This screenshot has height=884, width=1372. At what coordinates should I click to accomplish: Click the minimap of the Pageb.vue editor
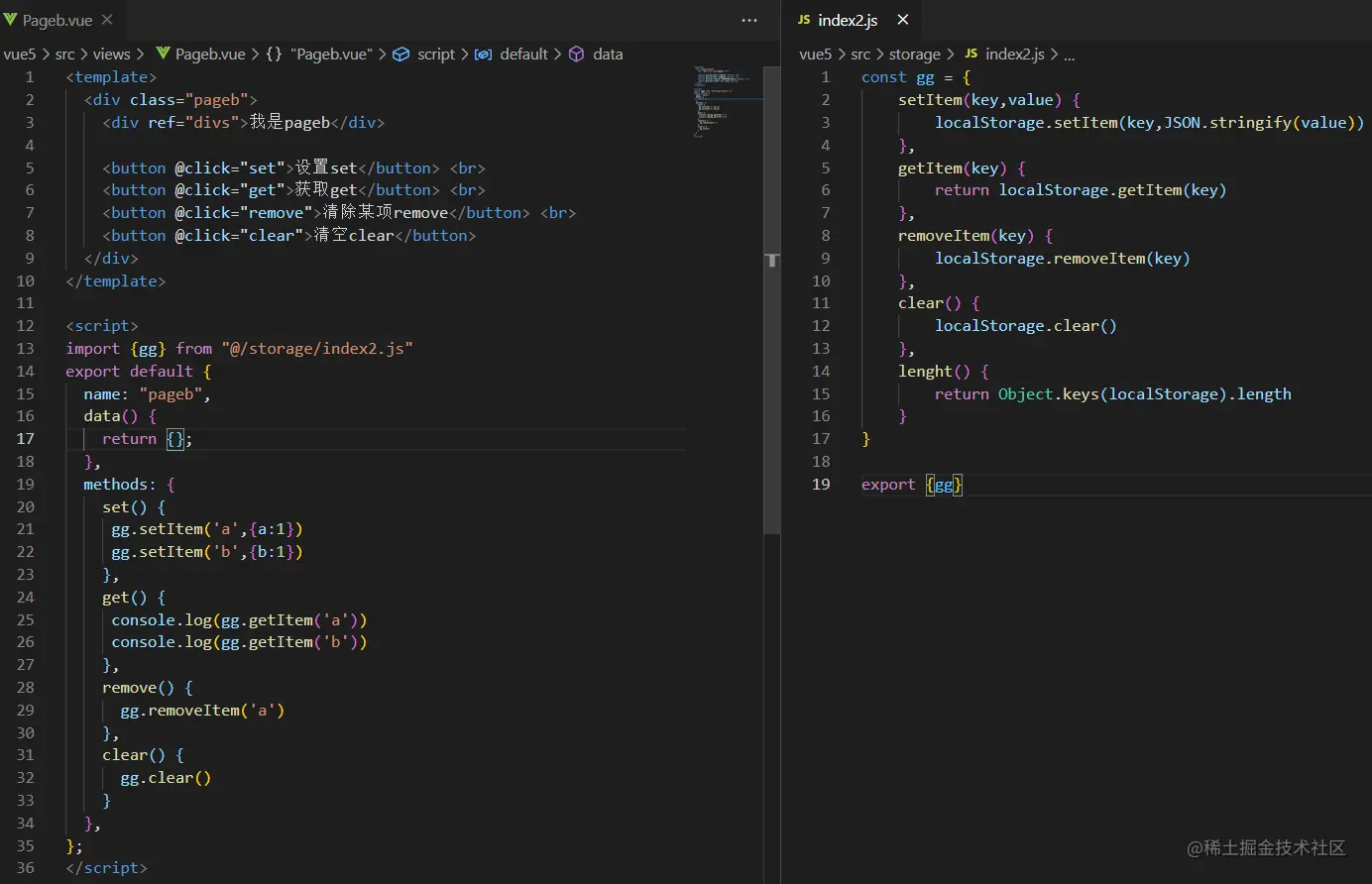[728, 101]
